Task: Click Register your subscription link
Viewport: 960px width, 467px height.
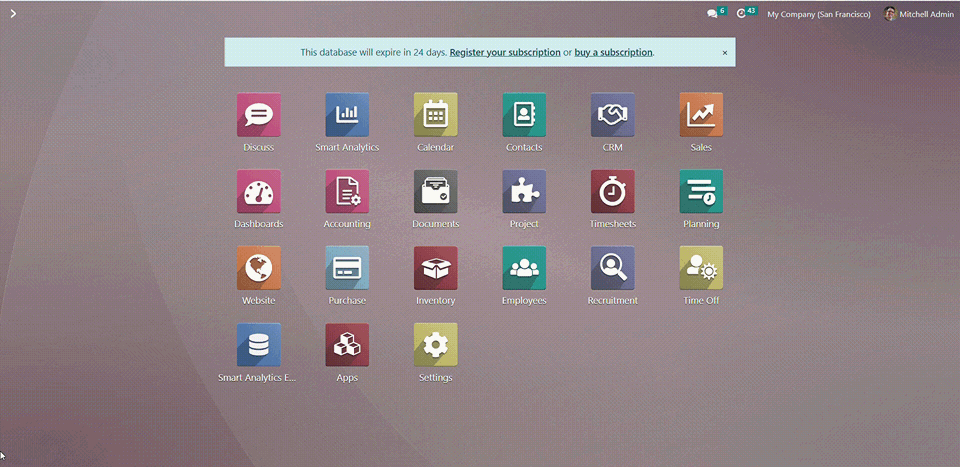Action: 505,53
